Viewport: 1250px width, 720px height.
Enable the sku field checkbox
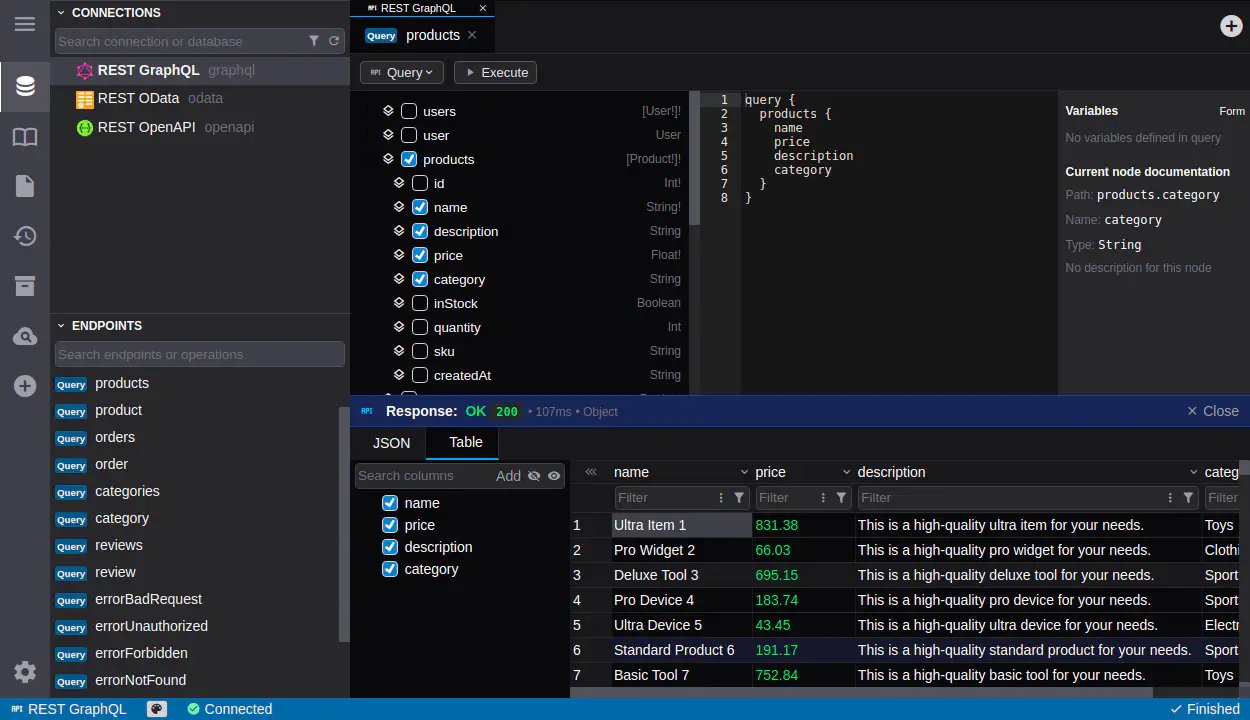click(x=420, y=351)
